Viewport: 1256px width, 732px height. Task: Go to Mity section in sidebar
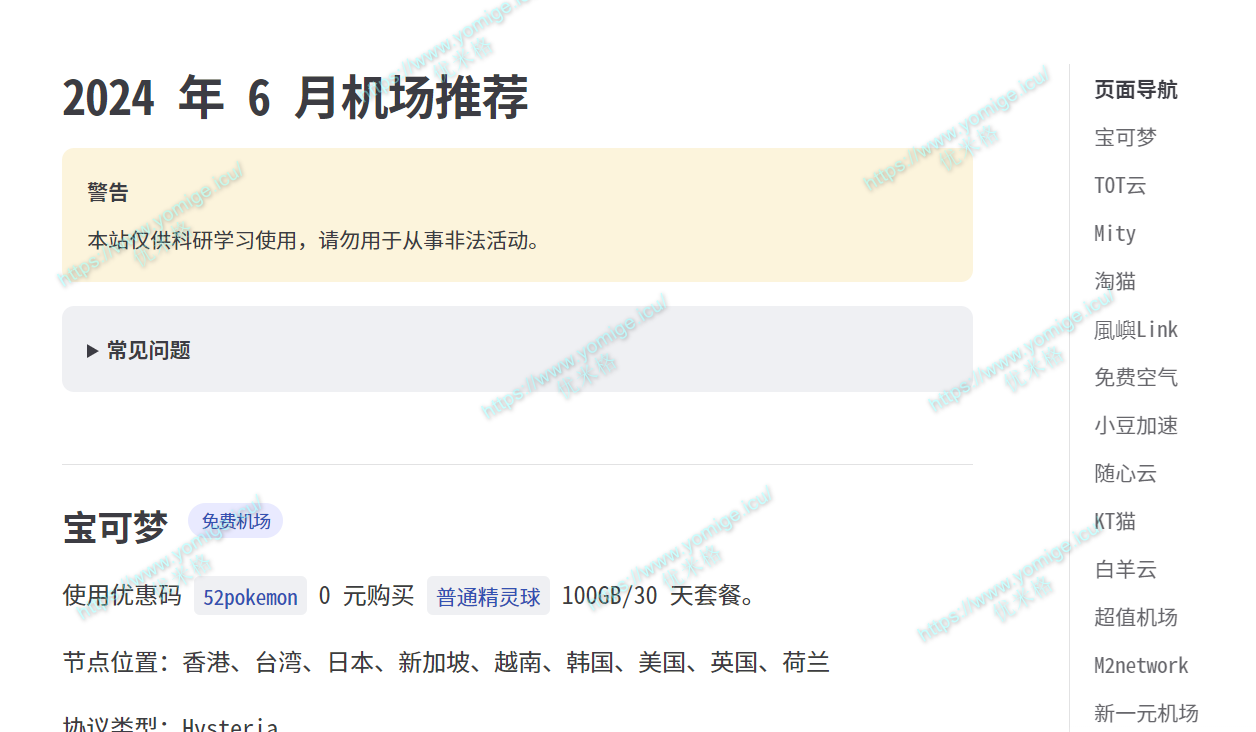pyautogui.click(x=1115, y=234)
